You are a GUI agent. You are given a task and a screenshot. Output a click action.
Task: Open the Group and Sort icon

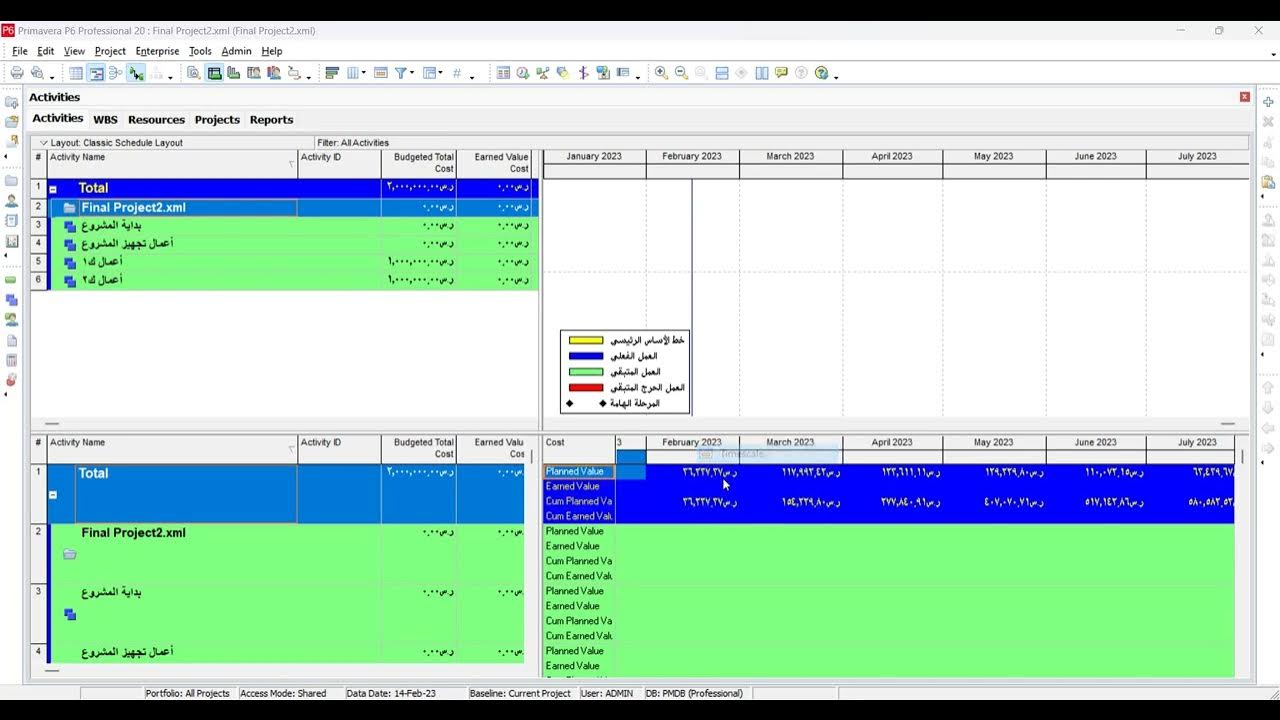coord(430,73)
